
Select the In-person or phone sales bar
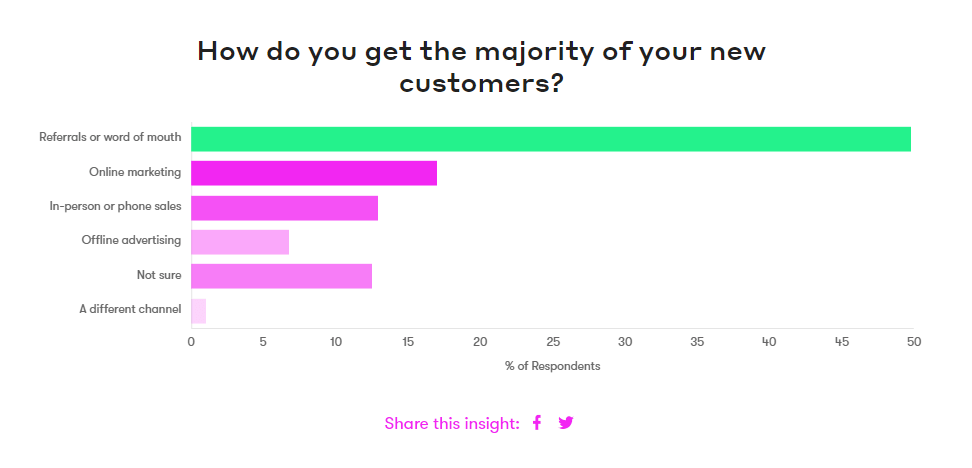coord(285,208)
